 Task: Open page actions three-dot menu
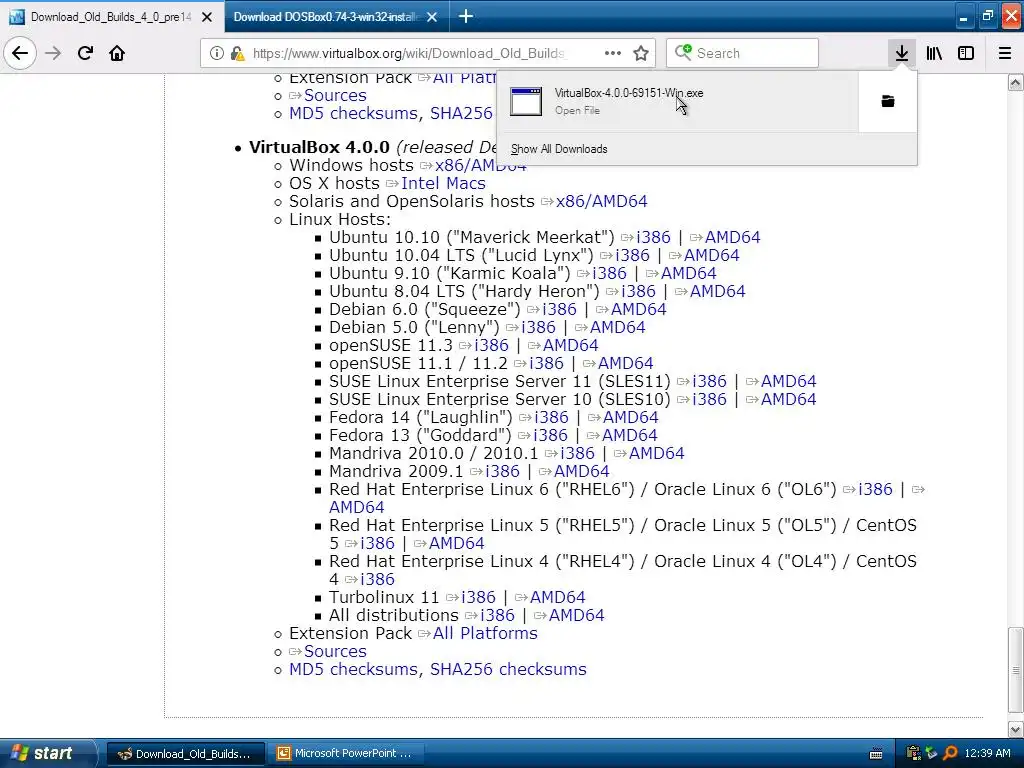tap(613, 53)
